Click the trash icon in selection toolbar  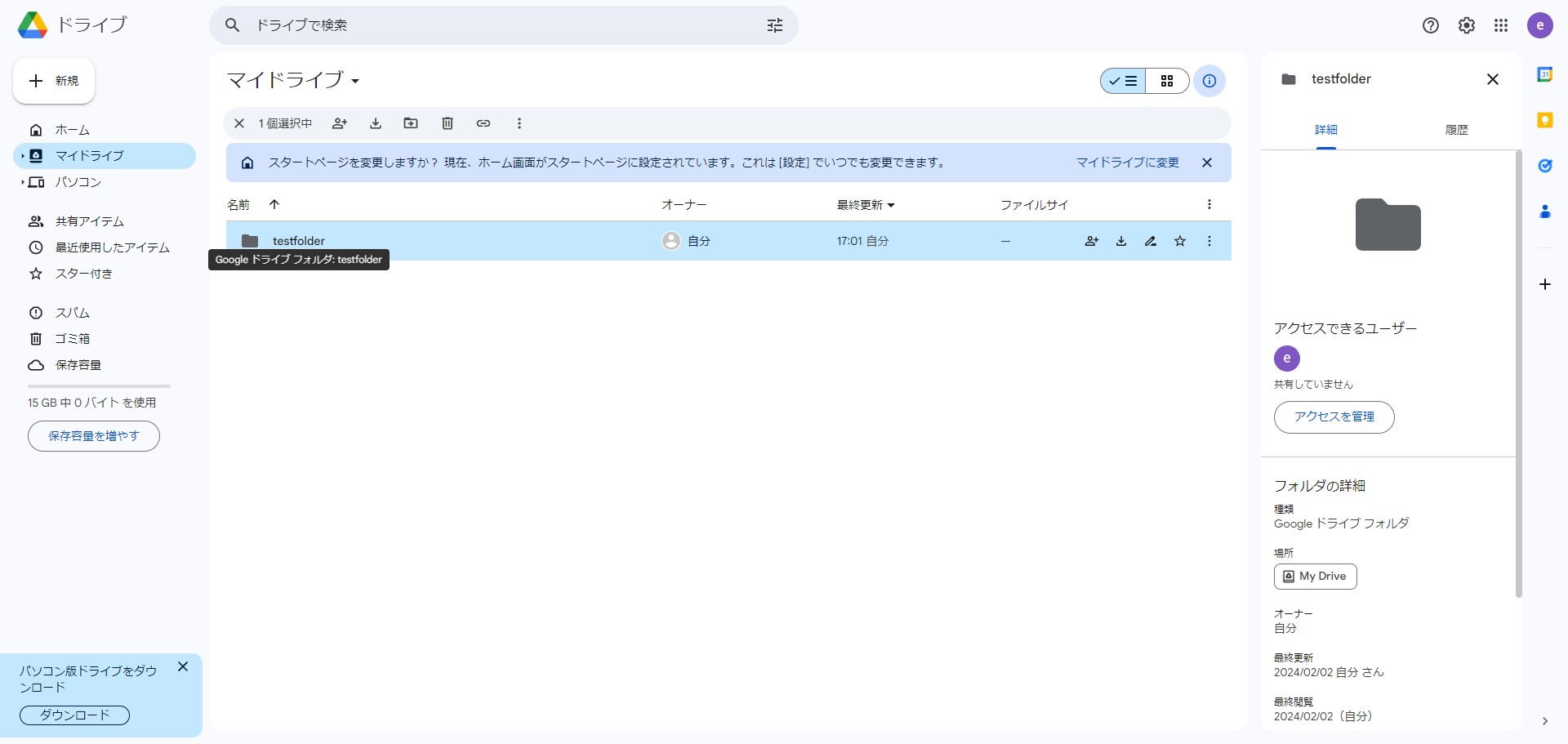[x=448, y=123]
